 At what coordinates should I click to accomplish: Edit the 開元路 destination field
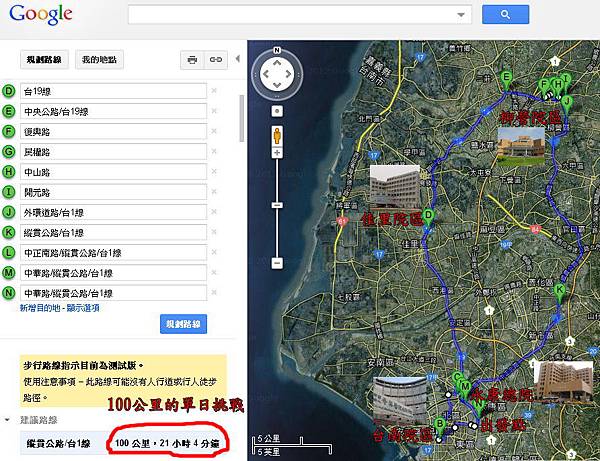114,192
